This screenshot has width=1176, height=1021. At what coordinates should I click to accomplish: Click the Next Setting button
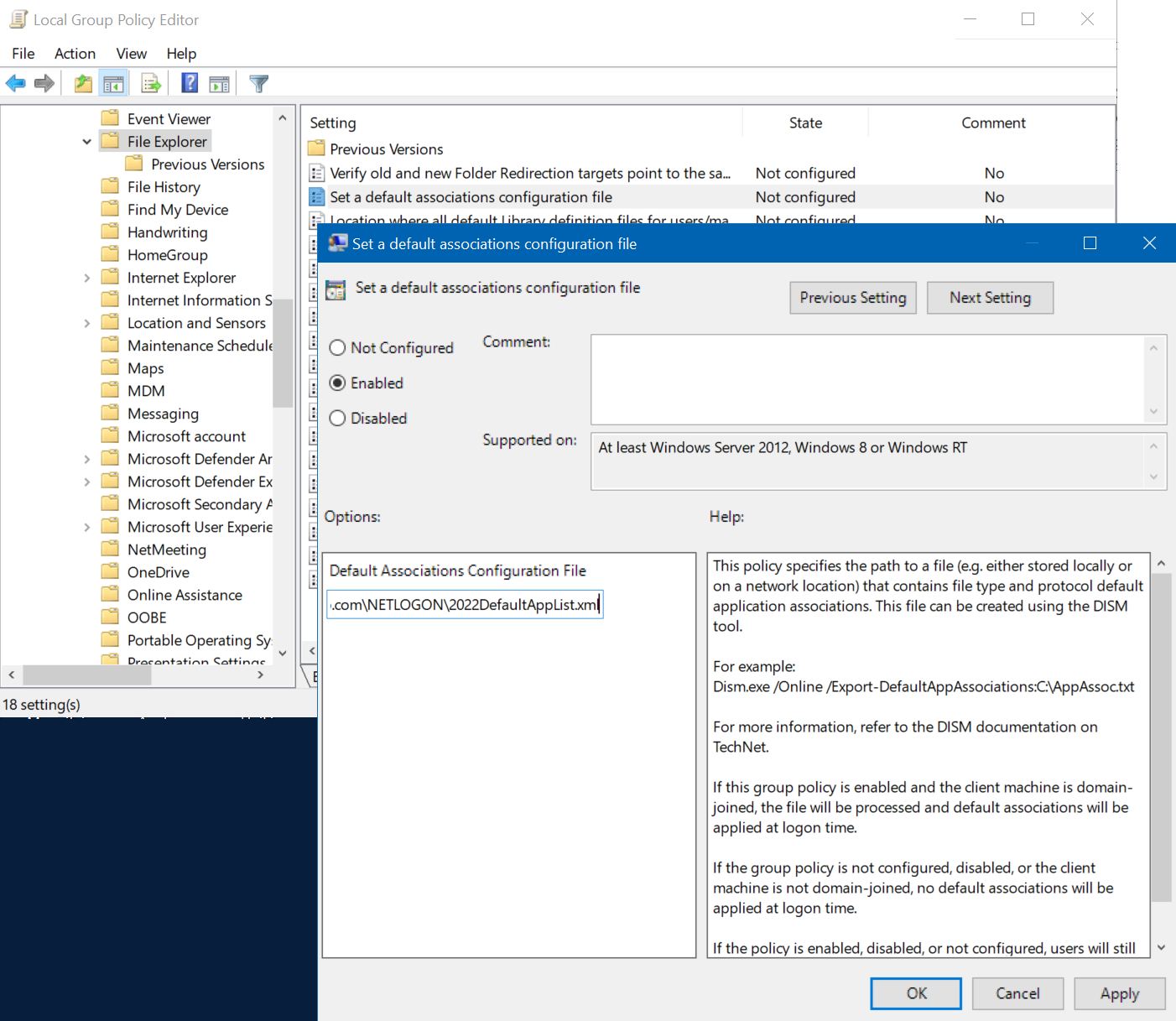990,298
